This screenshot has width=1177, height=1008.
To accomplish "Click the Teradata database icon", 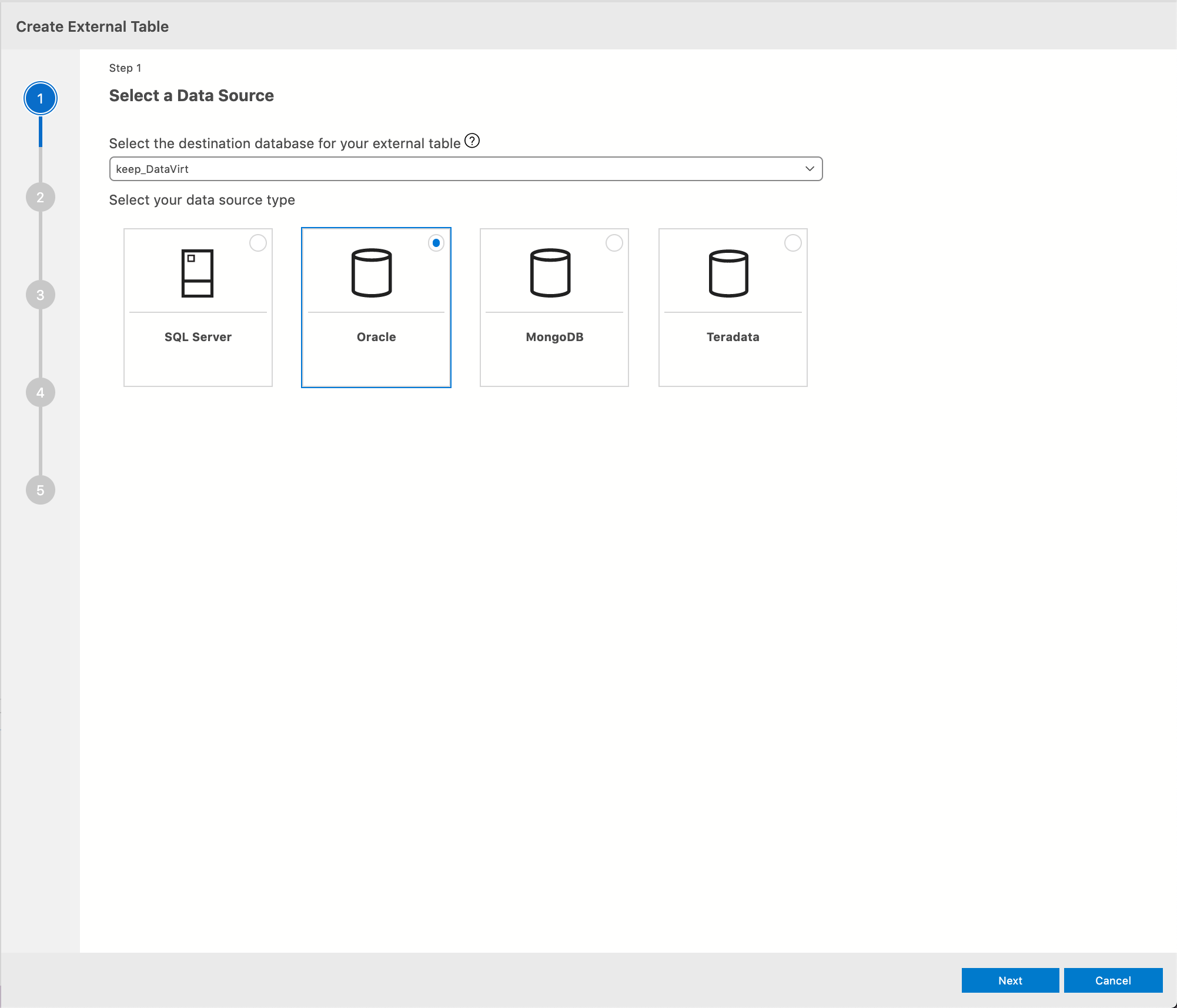I will pyautogui.click(x=732, y=272).
